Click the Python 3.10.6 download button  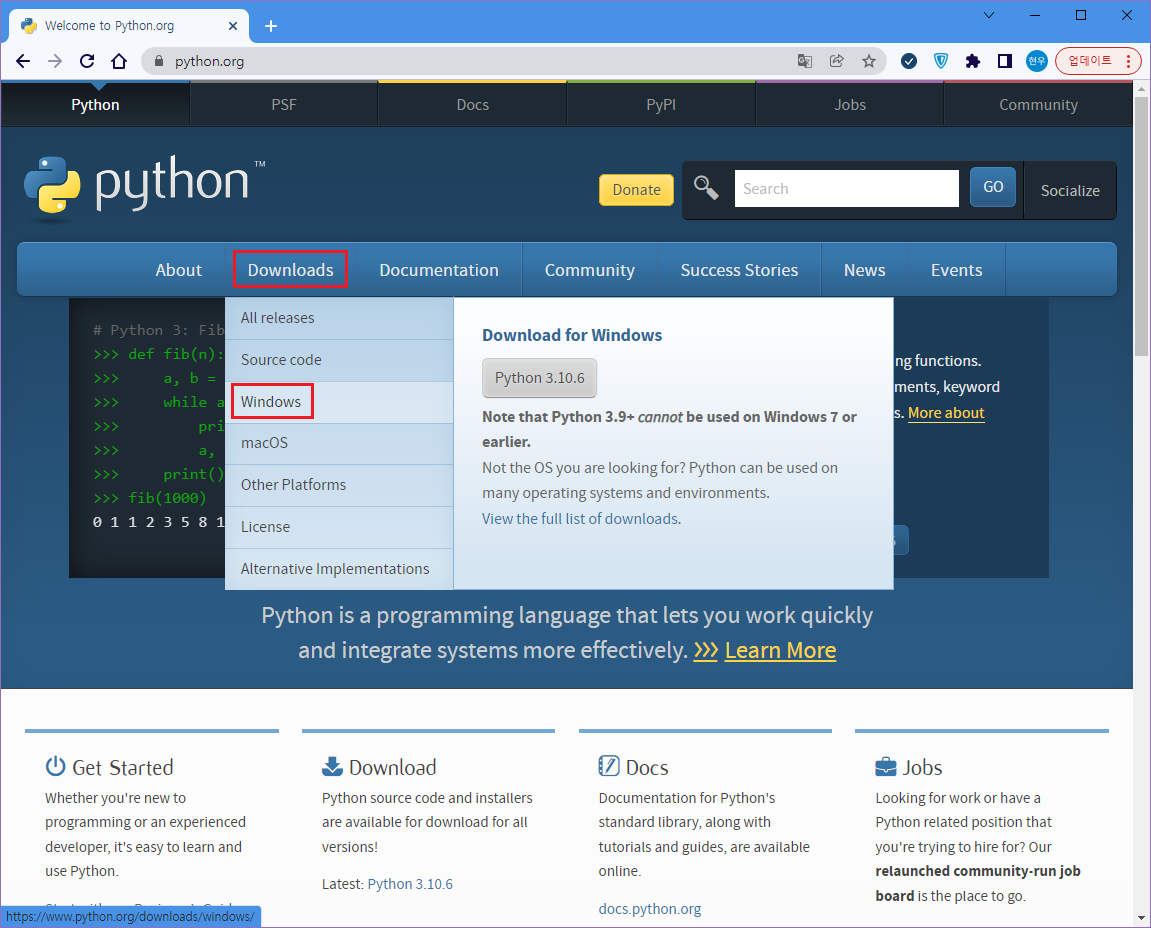pyautogui.click(x=540, y=377)
